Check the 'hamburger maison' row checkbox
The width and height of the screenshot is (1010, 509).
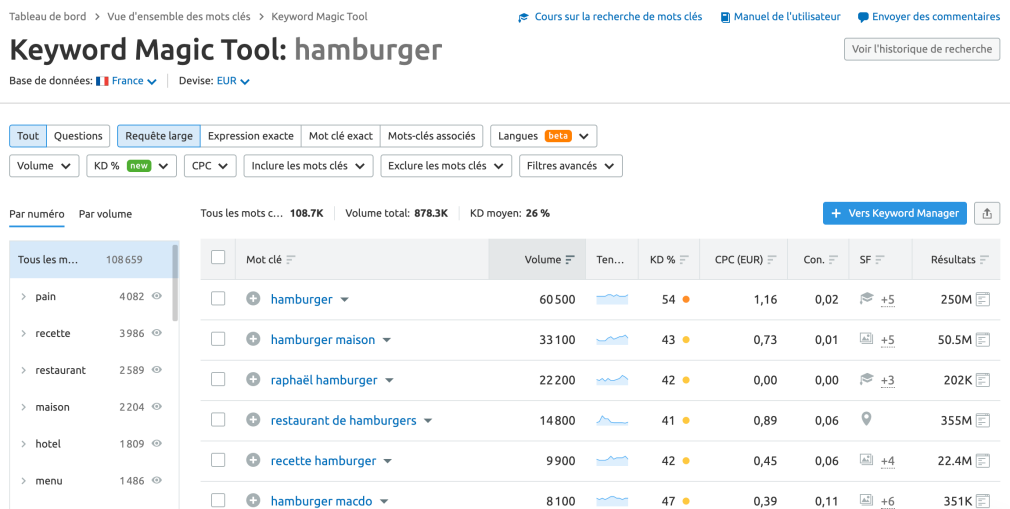coord(218,339)
